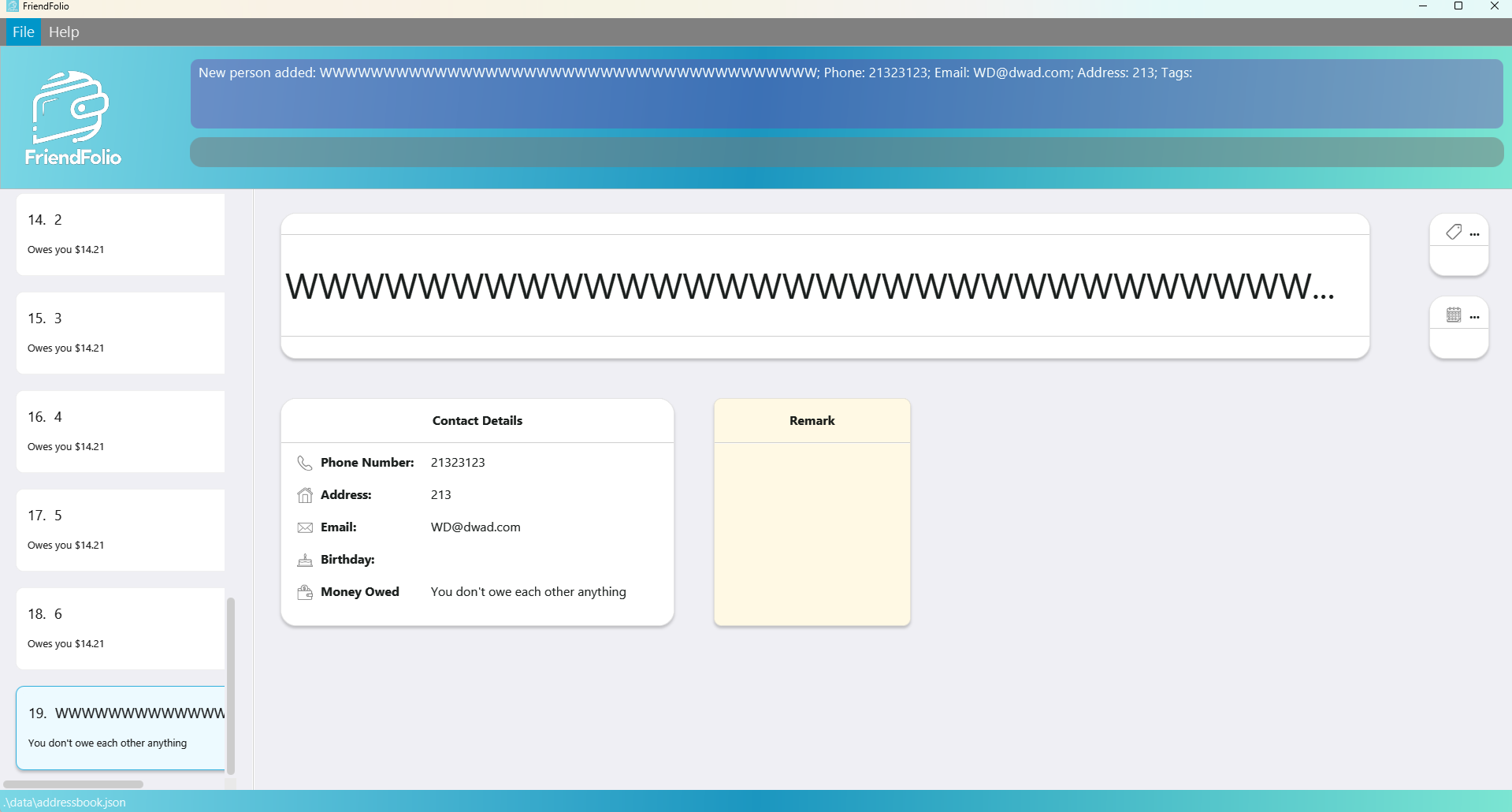
Task: Click the Contact Details heading
Action: [x=477, y=421]
